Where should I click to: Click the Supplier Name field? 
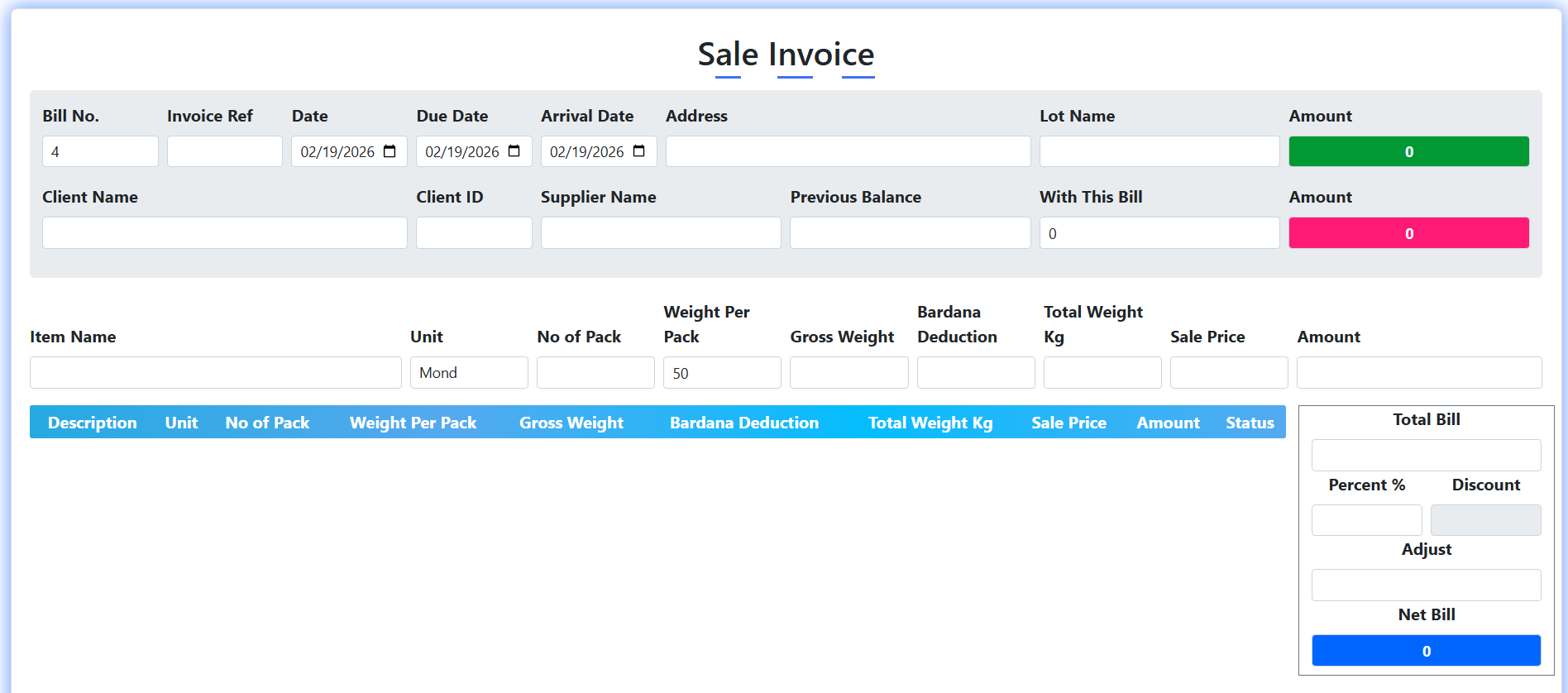coord(660,233)
